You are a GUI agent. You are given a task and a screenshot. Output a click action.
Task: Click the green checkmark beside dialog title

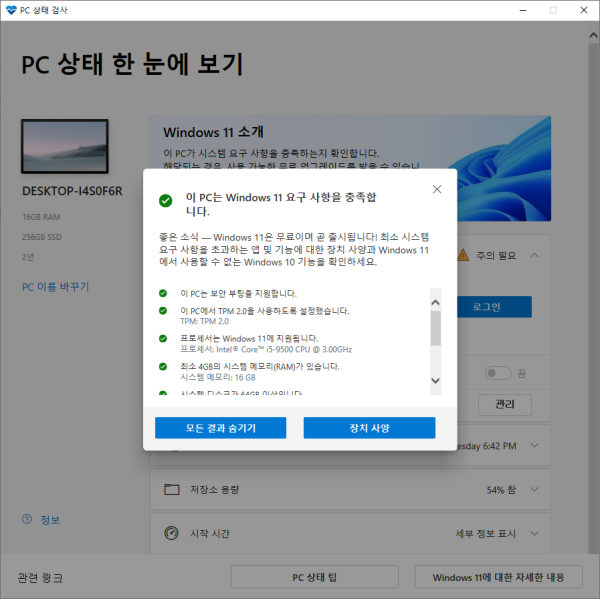[165, 201]
